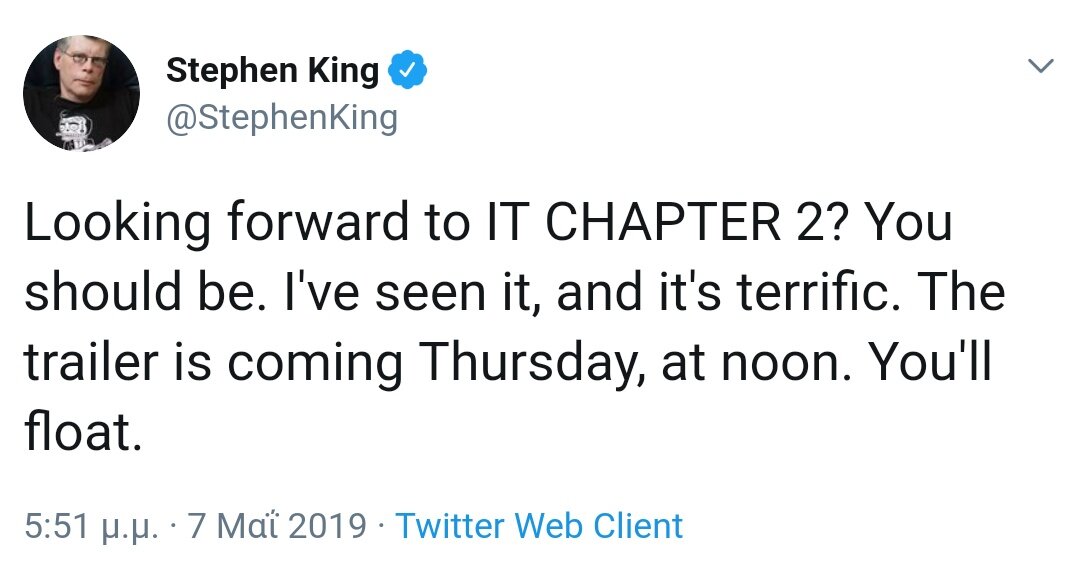Click the Twitter Web Client source link
Viewport: 1080px width, 577px height.
539,526
